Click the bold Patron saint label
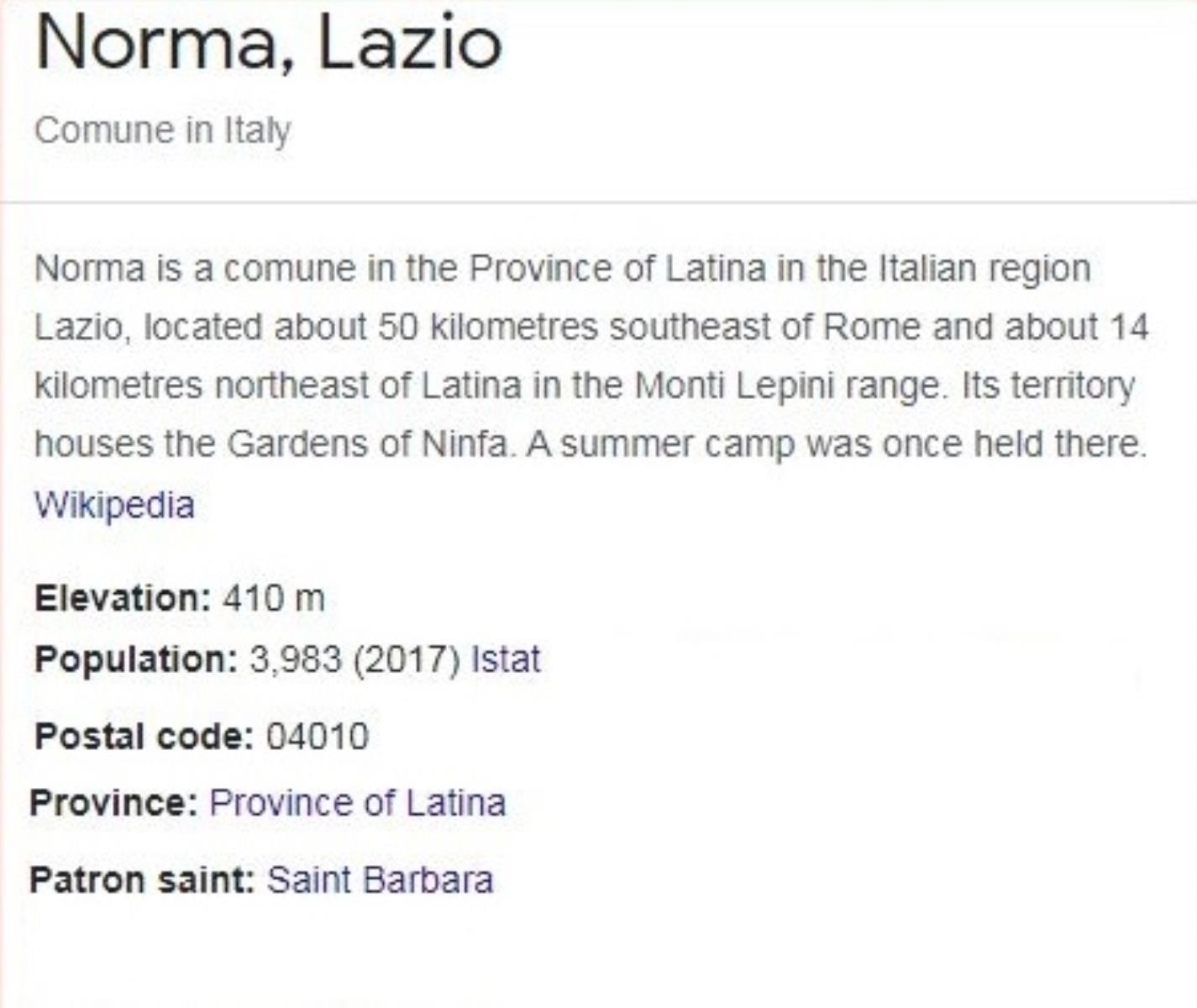 [142, 880]
